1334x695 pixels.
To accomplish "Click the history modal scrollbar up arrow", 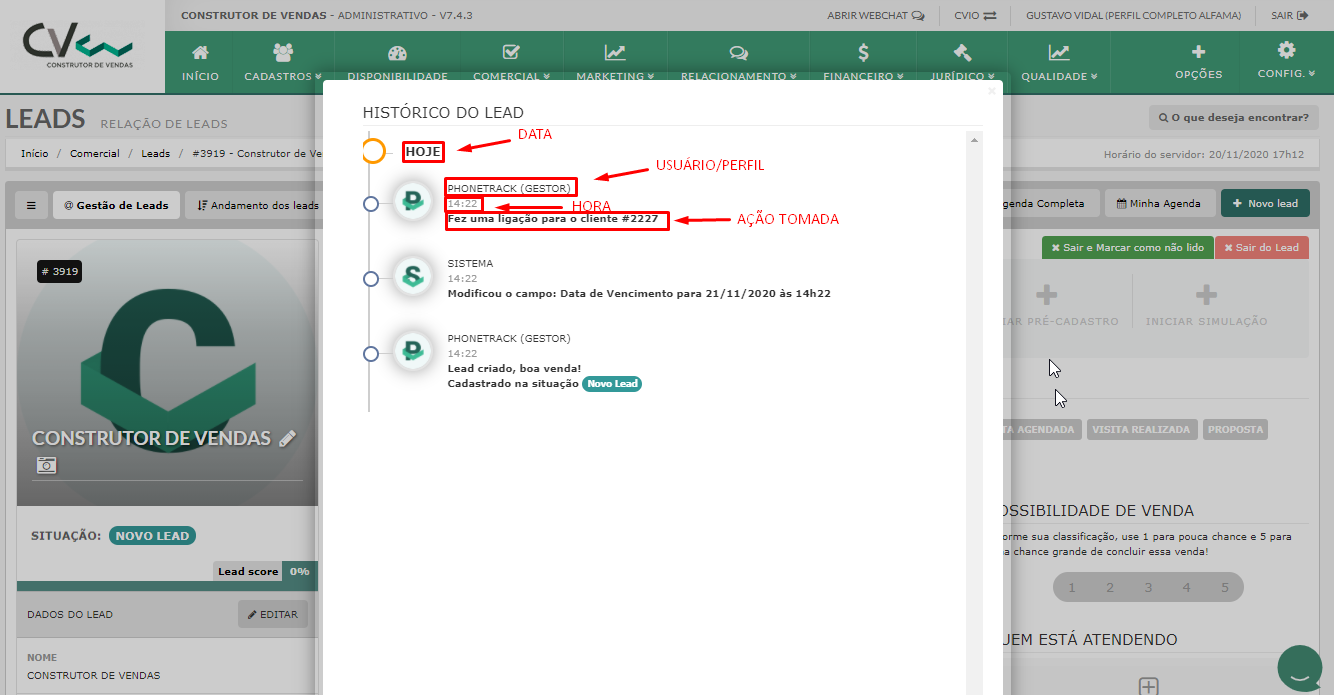I will tap(975, 141).
